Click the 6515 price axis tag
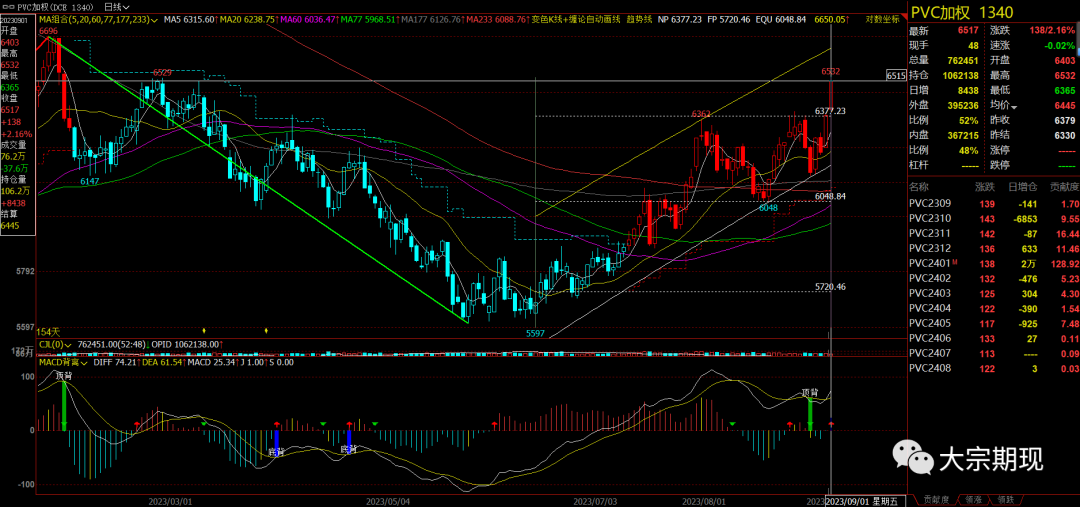Screen dimensions: 1080x507 [x=896, y=75]
